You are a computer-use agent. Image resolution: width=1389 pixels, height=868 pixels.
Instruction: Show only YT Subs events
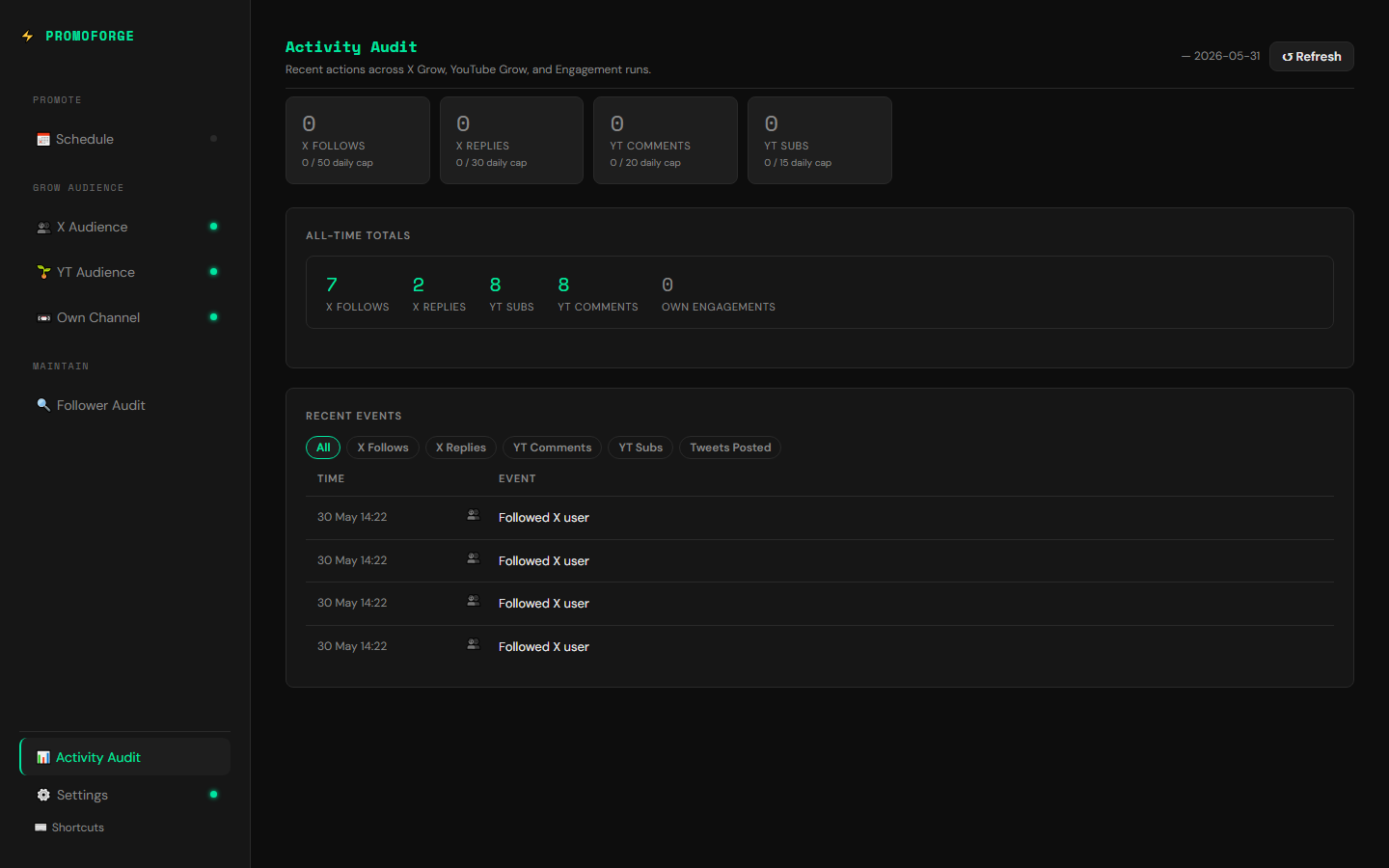click(x=640, y=448)
